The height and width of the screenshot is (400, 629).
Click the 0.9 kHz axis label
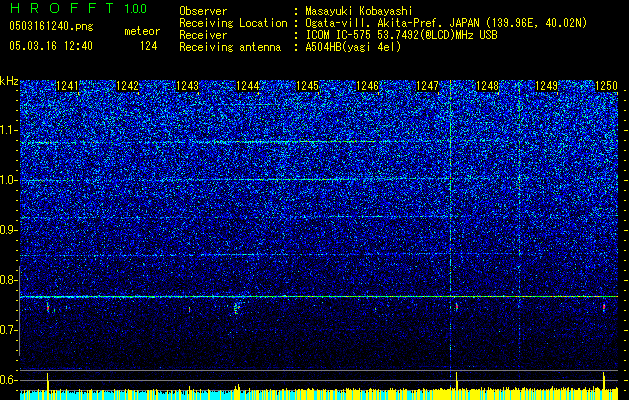[x=8, y=230]
